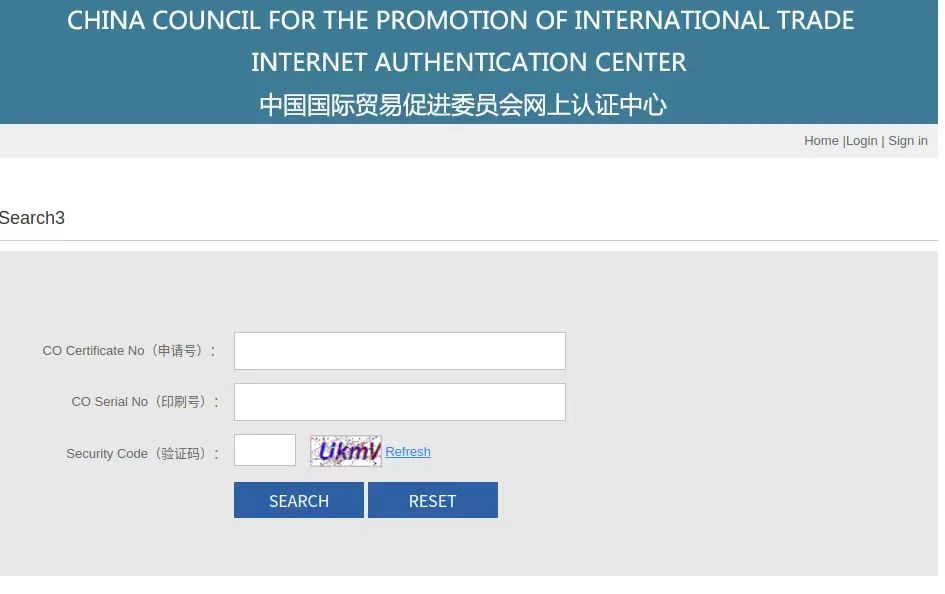
Task: Click blank area below the SEARCH button
Action: click(x=298, y=548)
